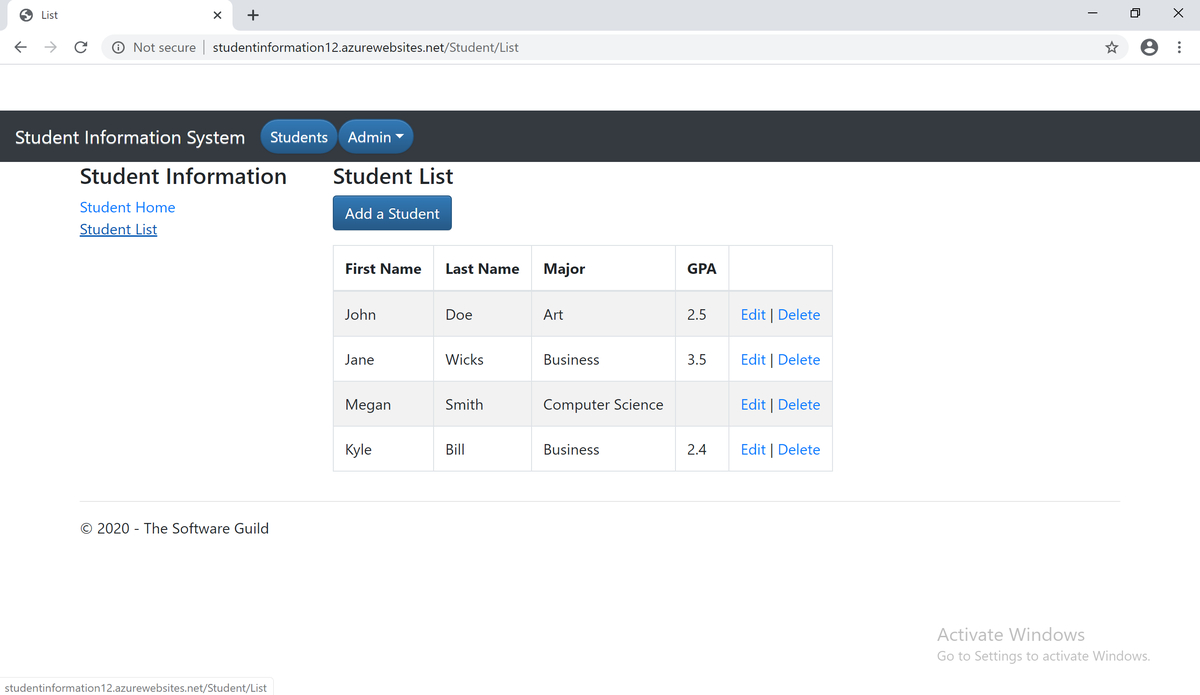
Task: Click the Last Name column header
Action: pyautogui.click(x=482, y=268)
